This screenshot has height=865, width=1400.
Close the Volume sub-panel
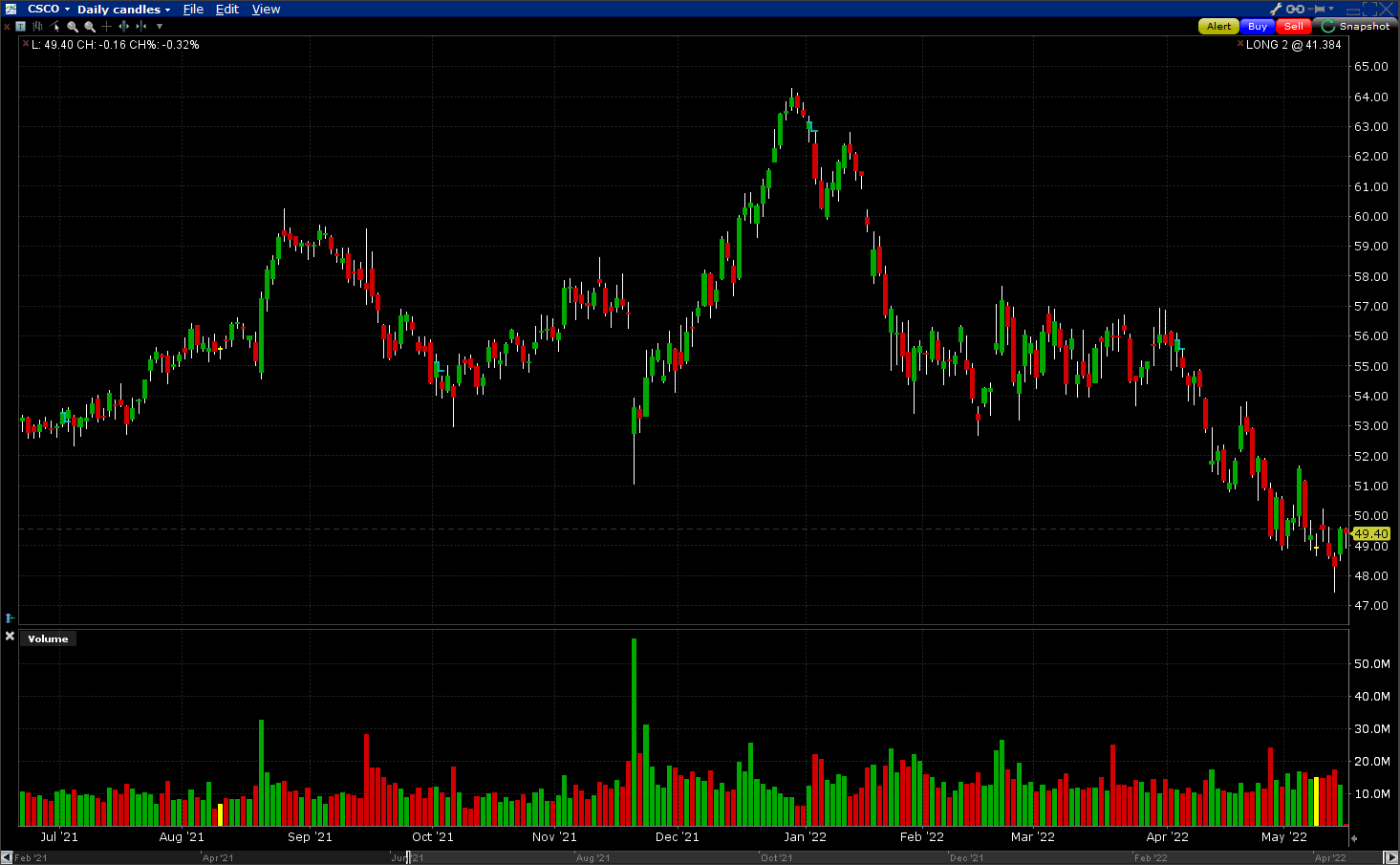coord(10,637)
